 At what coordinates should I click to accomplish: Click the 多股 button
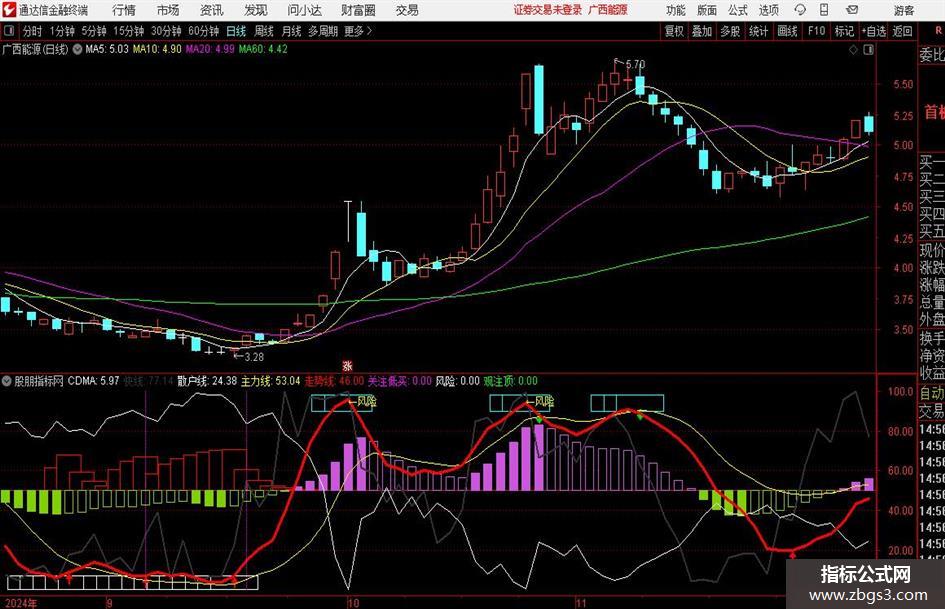click(x=730, y=31)
